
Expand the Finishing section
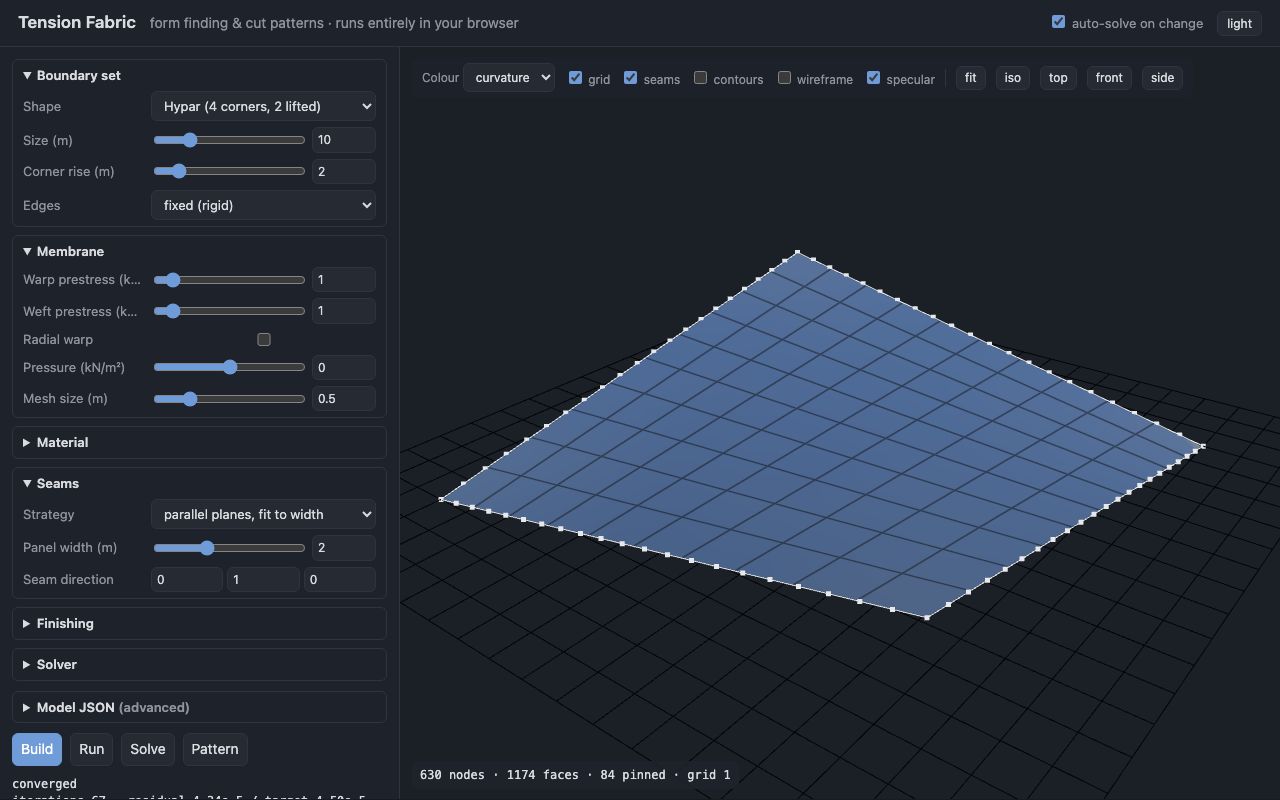(x=199, y=623)
